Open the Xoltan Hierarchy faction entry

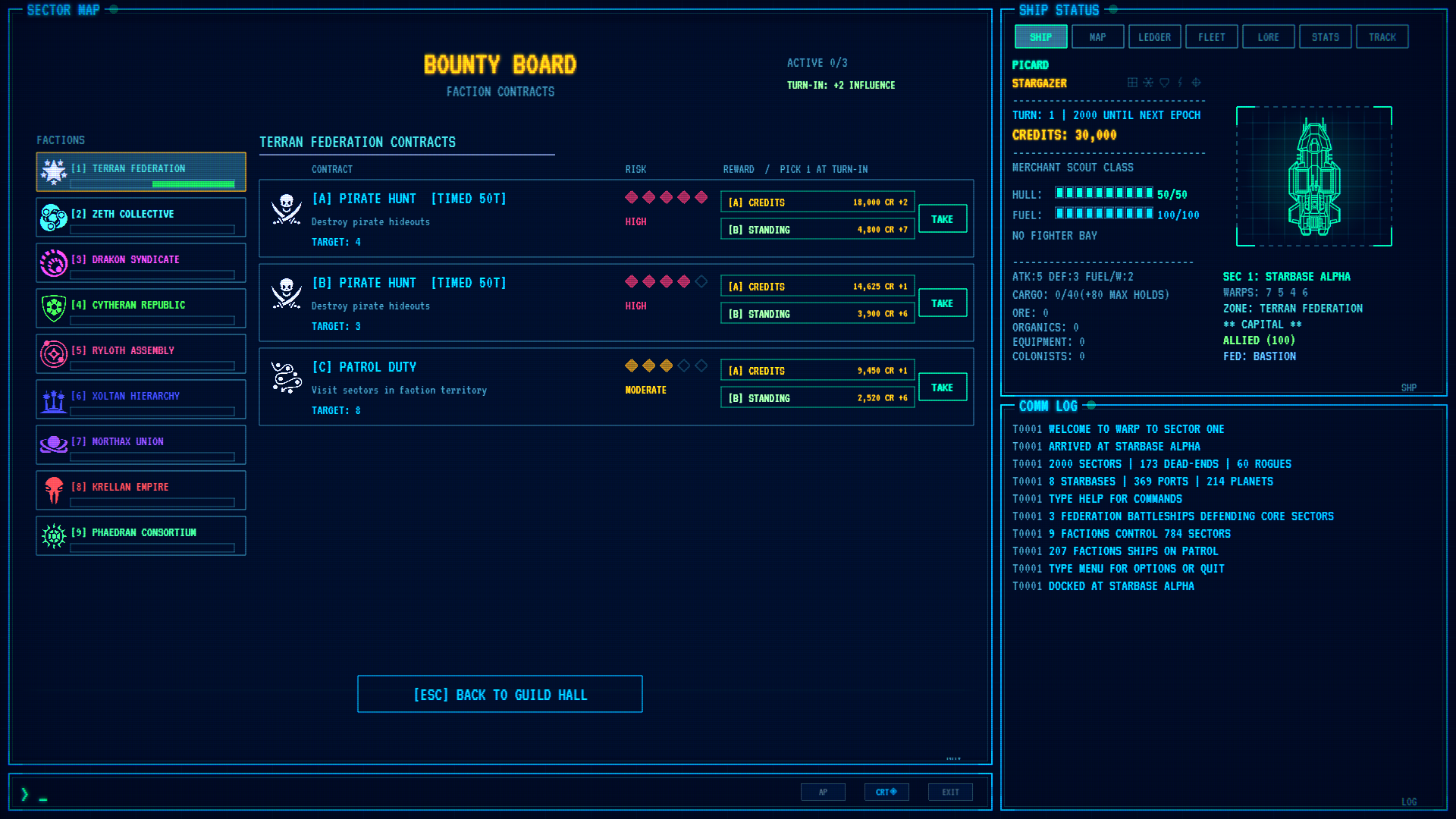point(141,400)
